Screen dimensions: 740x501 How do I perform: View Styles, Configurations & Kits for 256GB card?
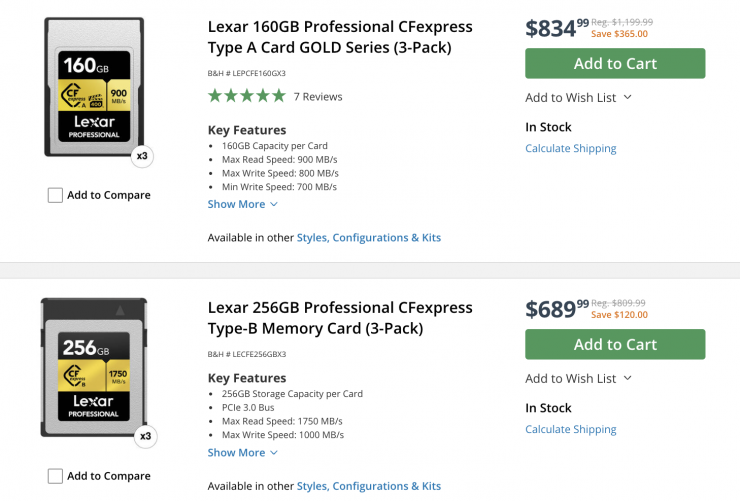coord(368,486)
